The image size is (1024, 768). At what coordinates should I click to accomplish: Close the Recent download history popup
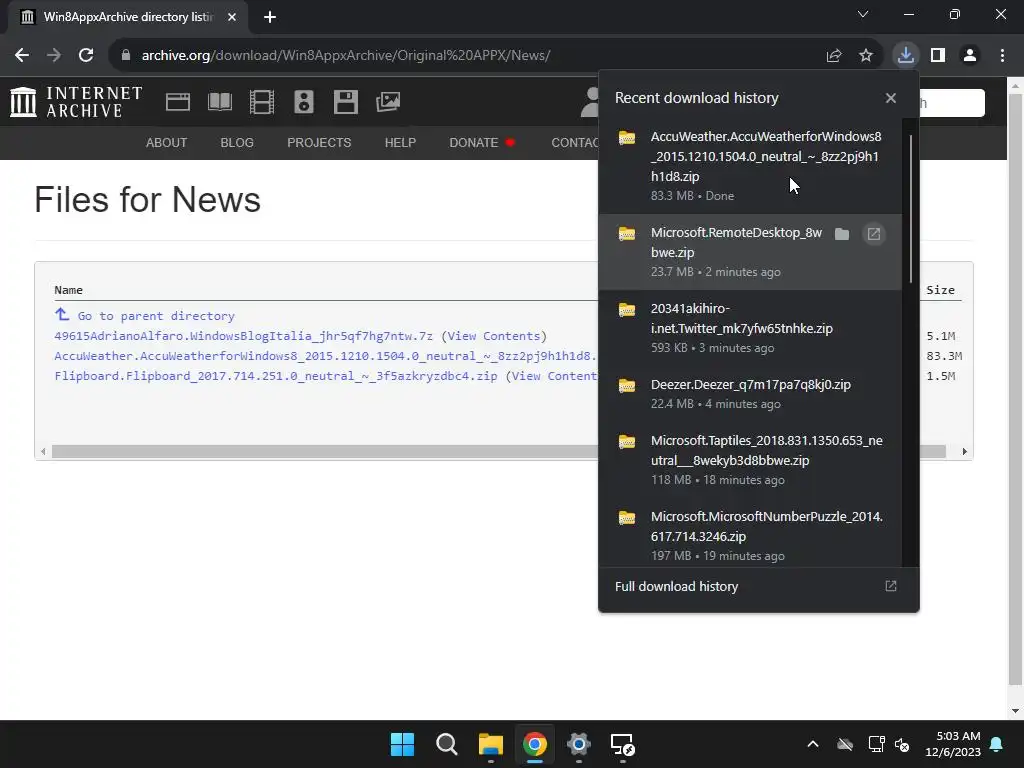pos(891,98)
